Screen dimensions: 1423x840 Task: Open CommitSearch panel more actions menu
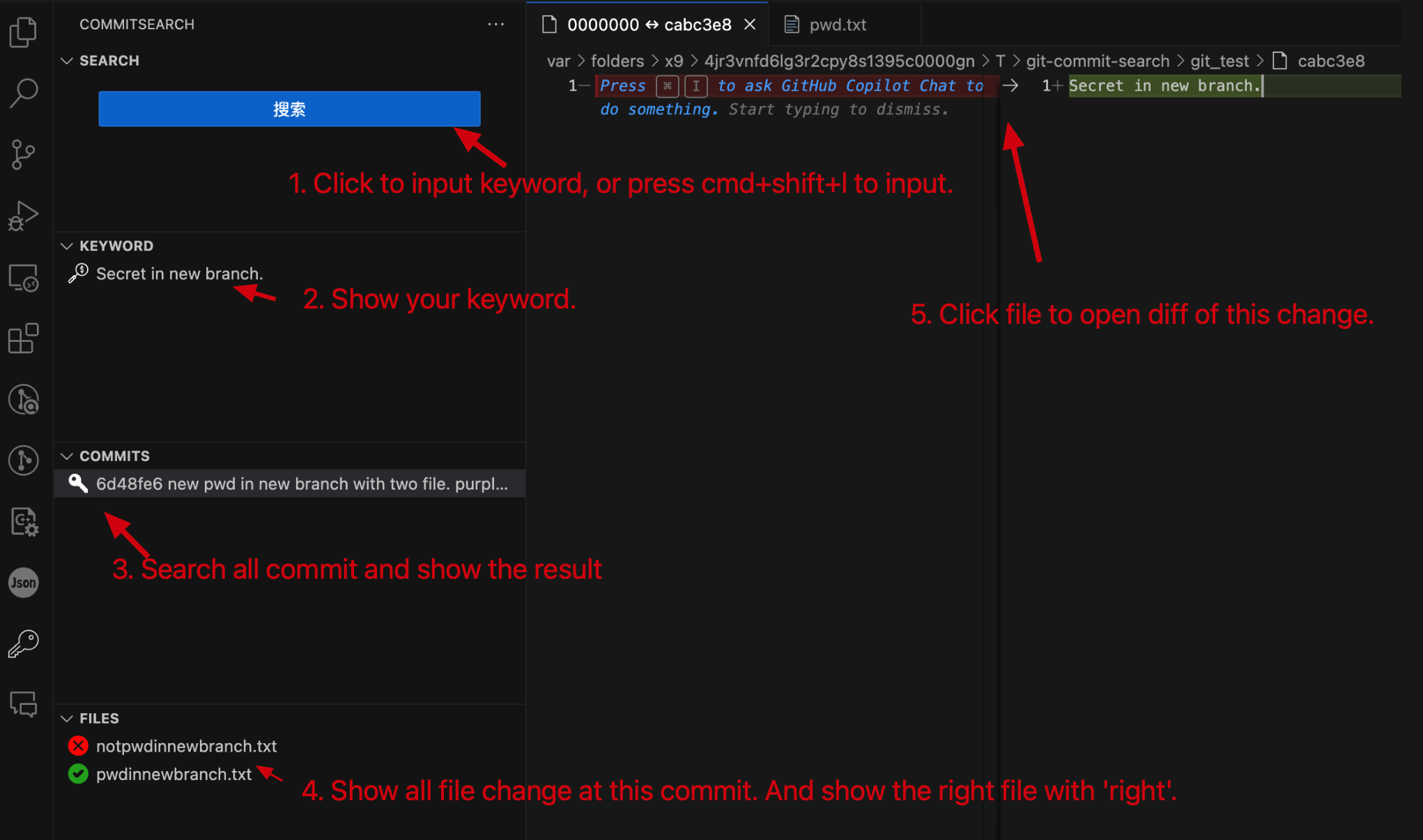coord(495,24)
